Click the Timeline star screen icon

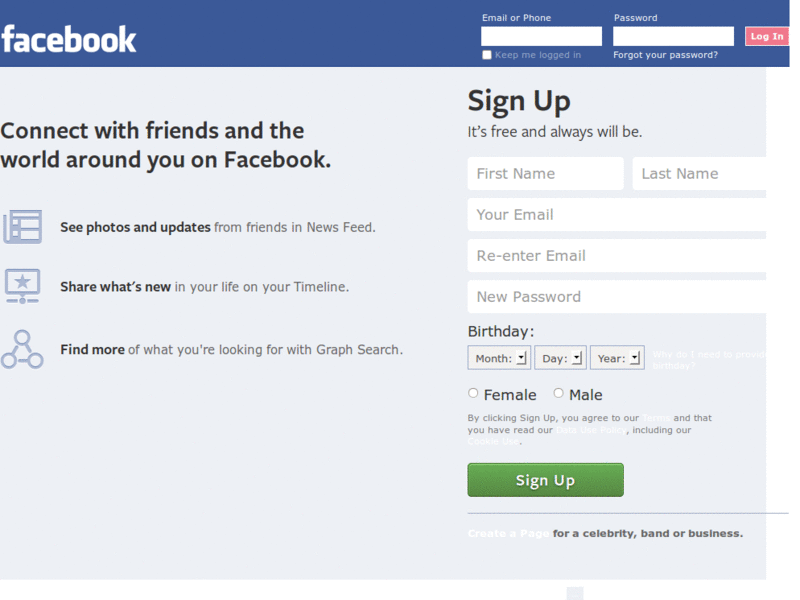(x=22, y=286)
